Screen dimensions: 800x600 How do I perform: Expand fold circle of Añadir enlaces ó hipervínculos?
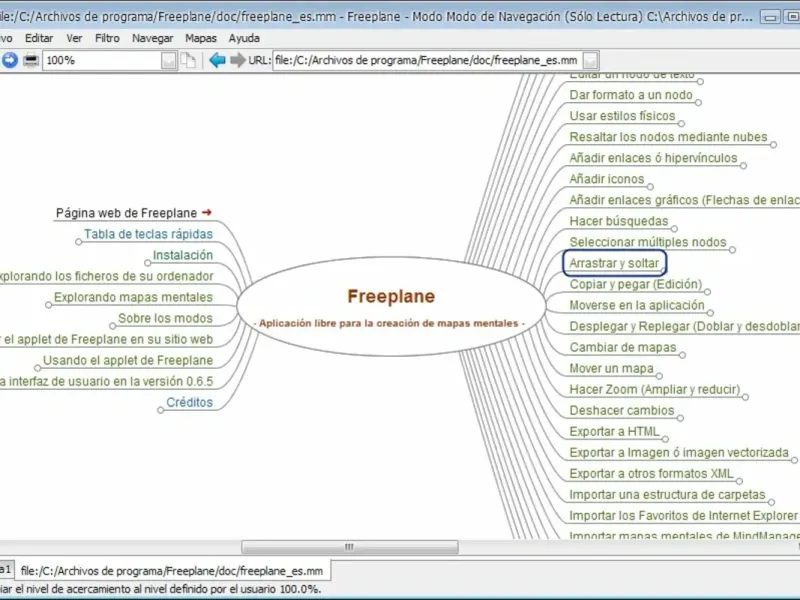tap(743, 166)
